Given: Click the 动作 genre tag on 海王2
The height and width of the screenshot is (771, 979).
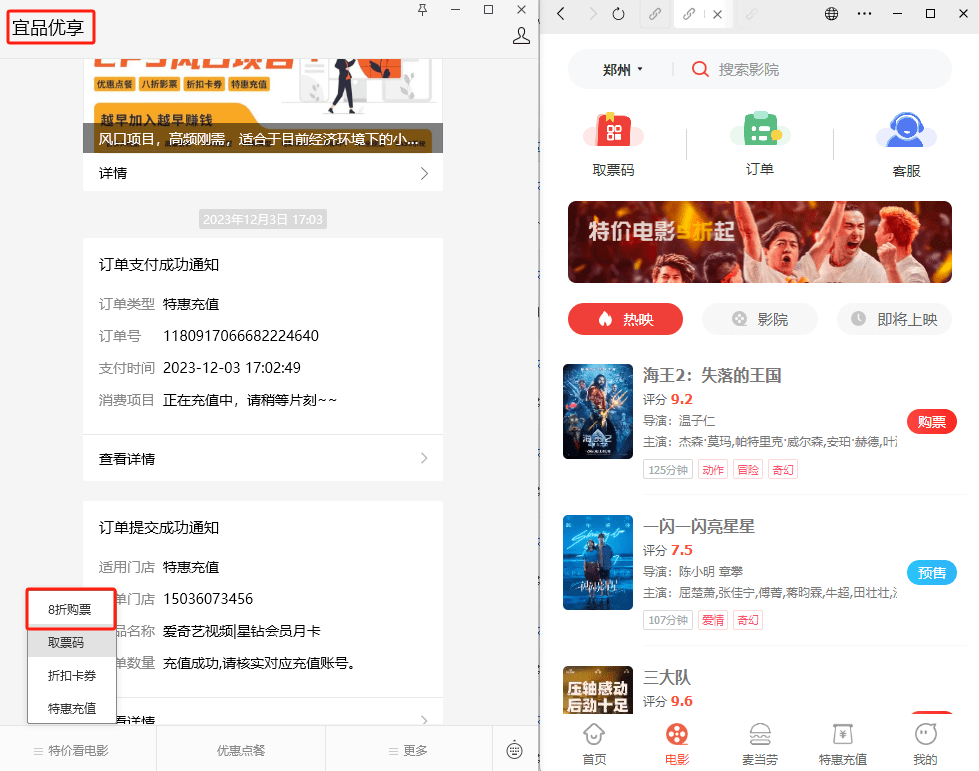Looking at the screenshot, I should point(713,470).
